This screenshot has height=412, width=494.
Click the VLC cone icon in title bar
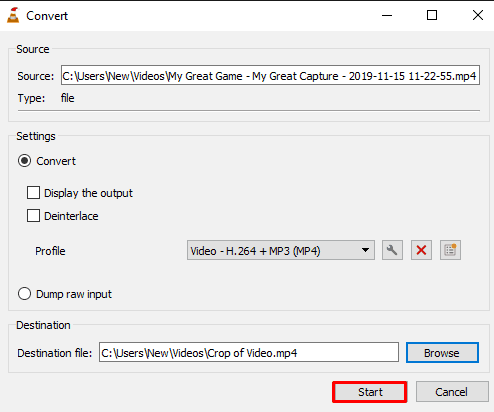(x=13, y=15)
